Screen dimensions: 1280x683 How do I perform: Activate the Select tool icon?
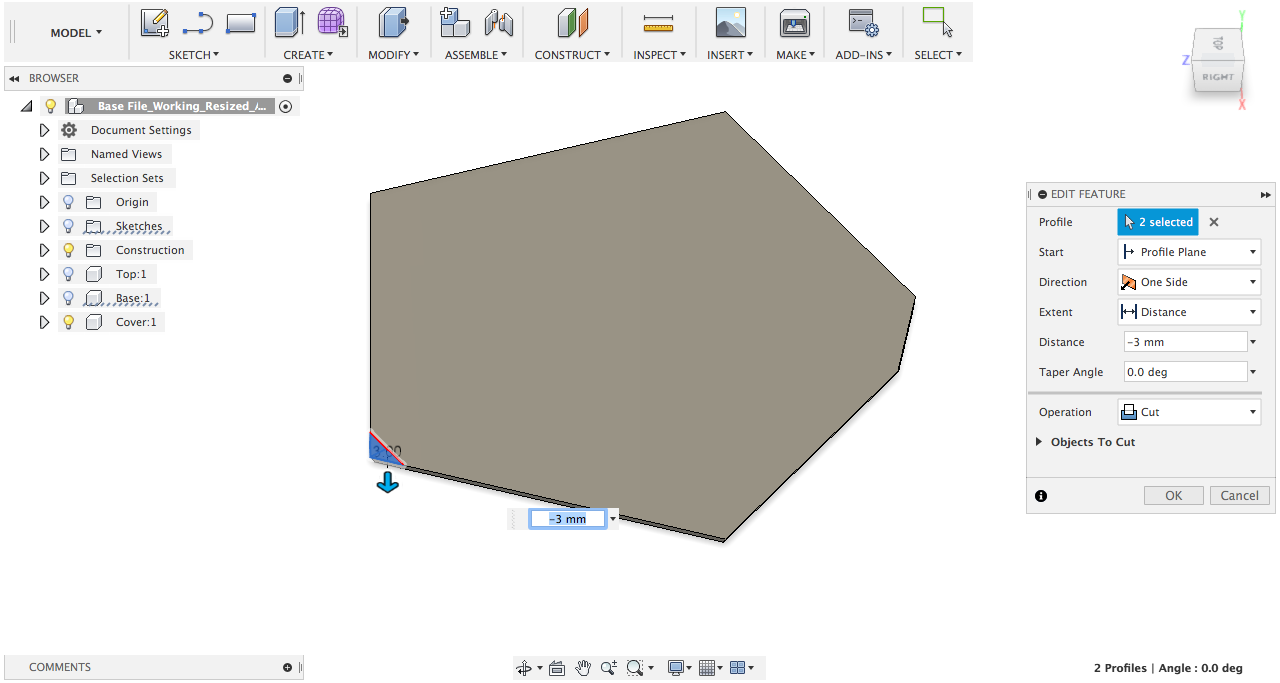tap(937, 23)
